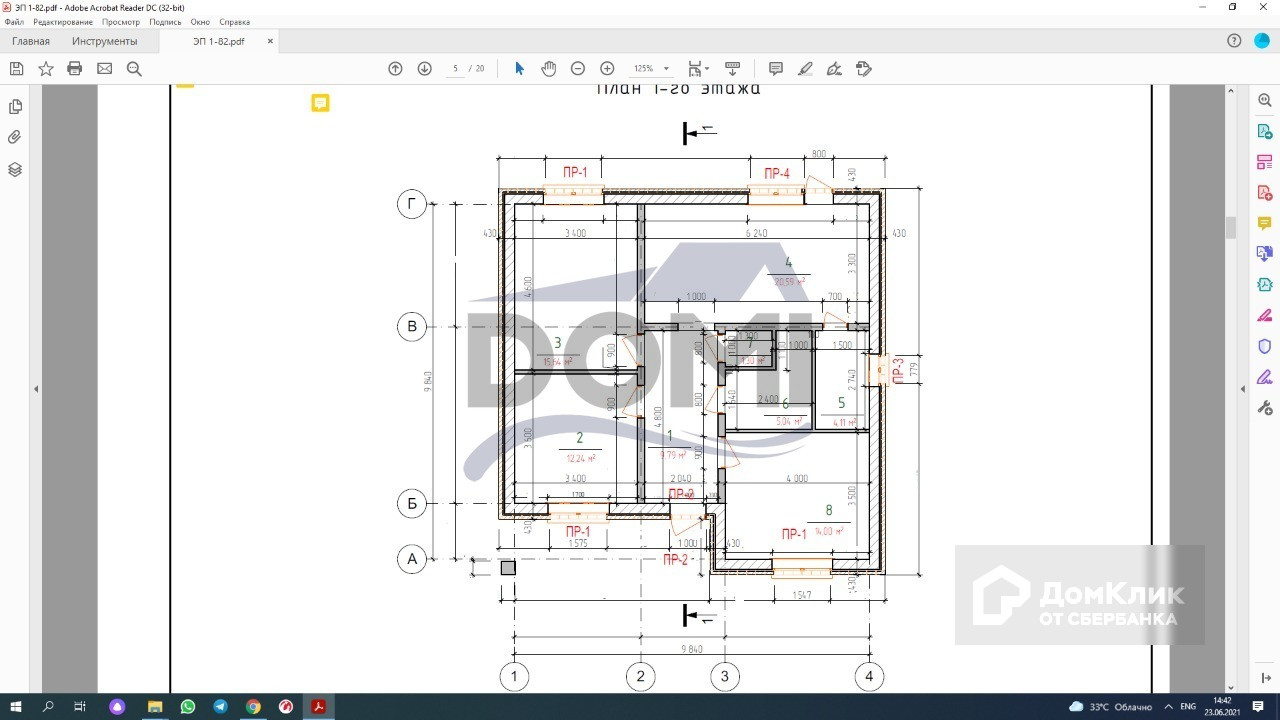The width and height of the screenshot is (1280, 720).
Task: Open the Help question mark menu
Action: pos(1234,41)
